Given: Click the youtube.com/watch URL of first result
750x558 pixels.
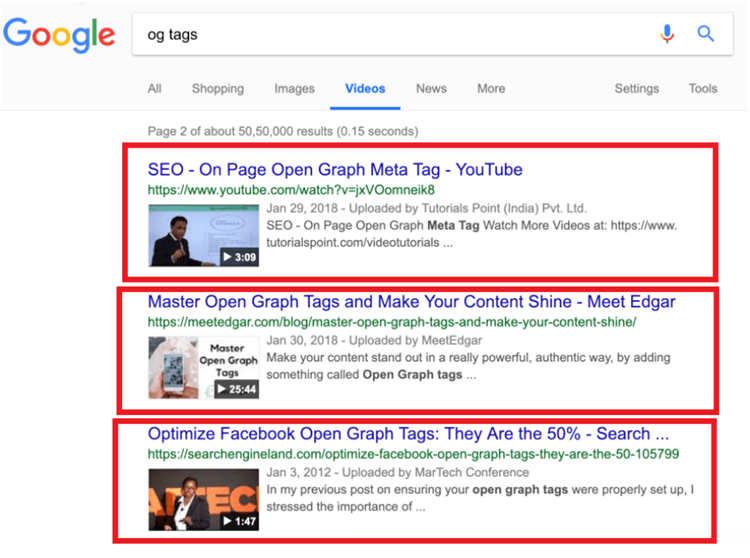Looking at the screenshot, I should point(291,190).
